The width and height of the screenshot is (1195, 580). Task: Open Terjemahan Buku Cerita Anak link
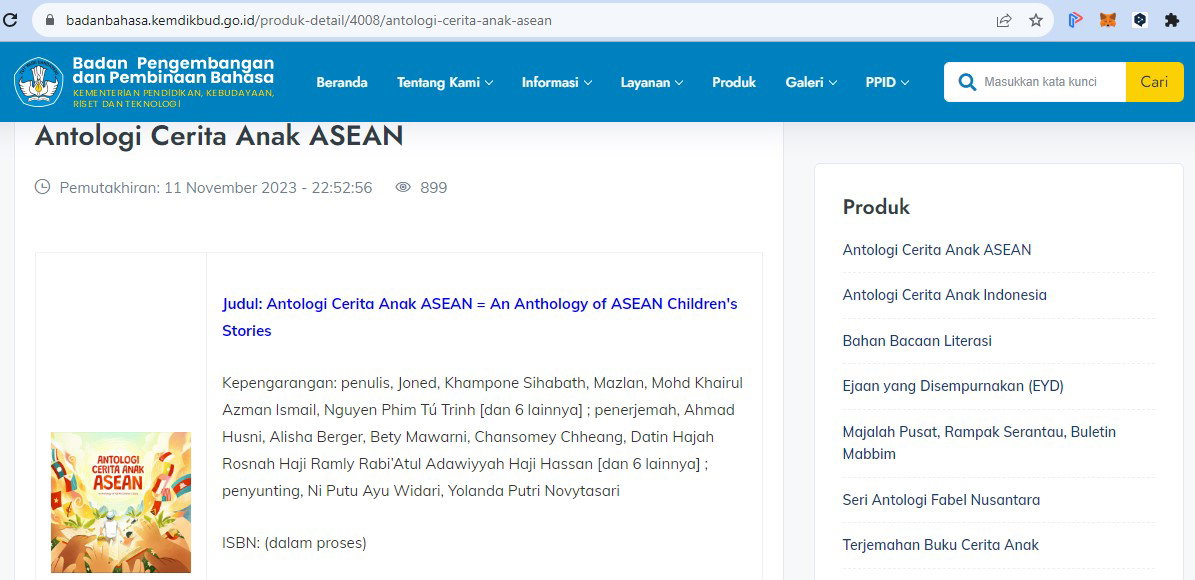tap(940, 545)
